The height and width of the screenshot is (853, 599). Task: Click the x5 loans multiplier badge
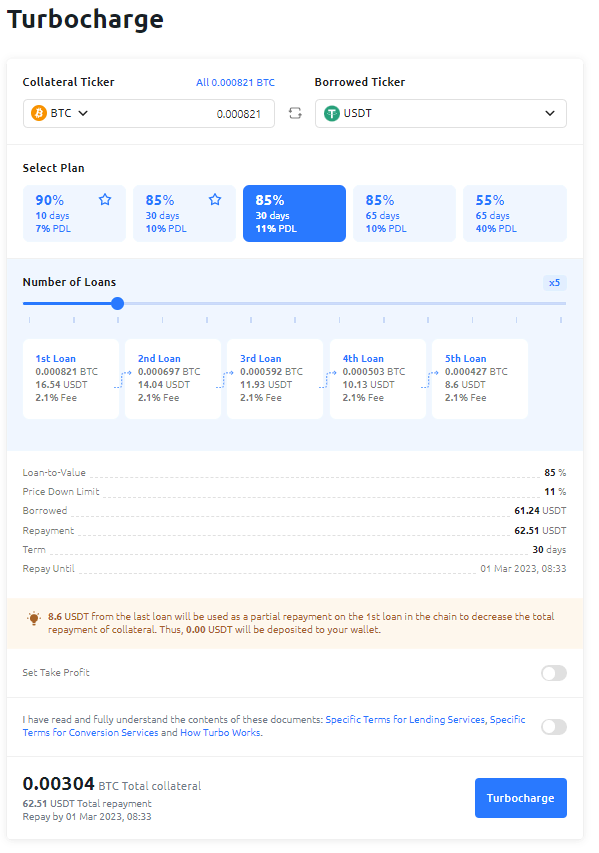(x=554, y=283)
